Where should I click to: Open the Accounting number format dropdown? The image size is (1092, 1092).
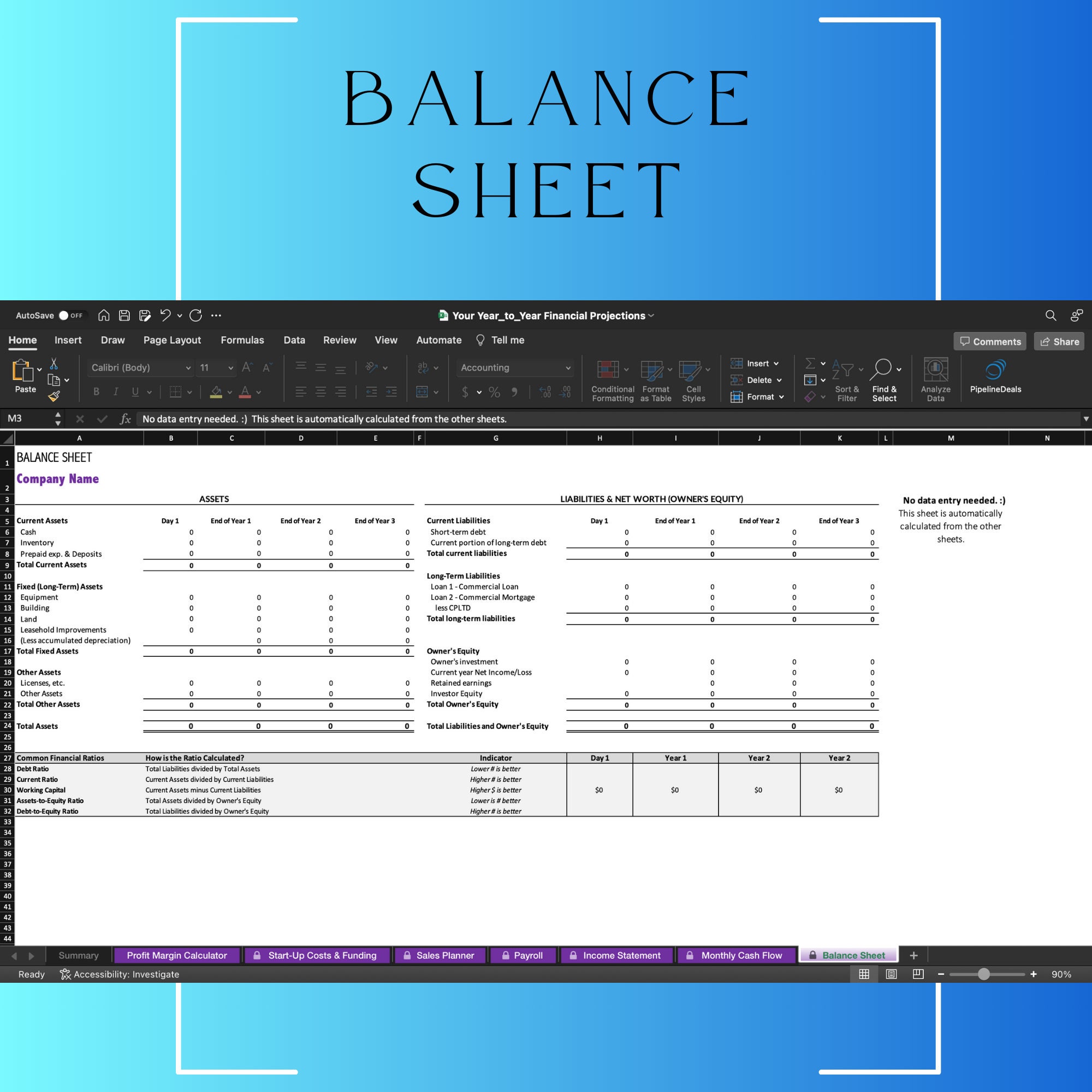(514, 367)
